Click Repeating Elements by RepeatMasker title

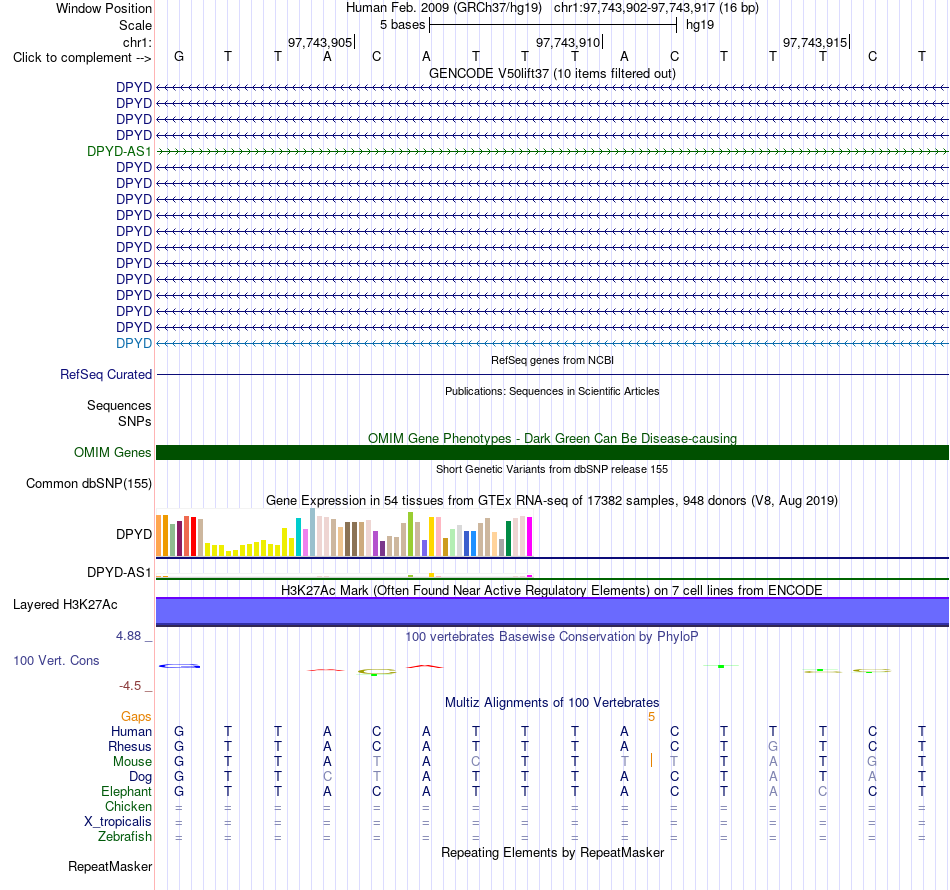point(552,852)
